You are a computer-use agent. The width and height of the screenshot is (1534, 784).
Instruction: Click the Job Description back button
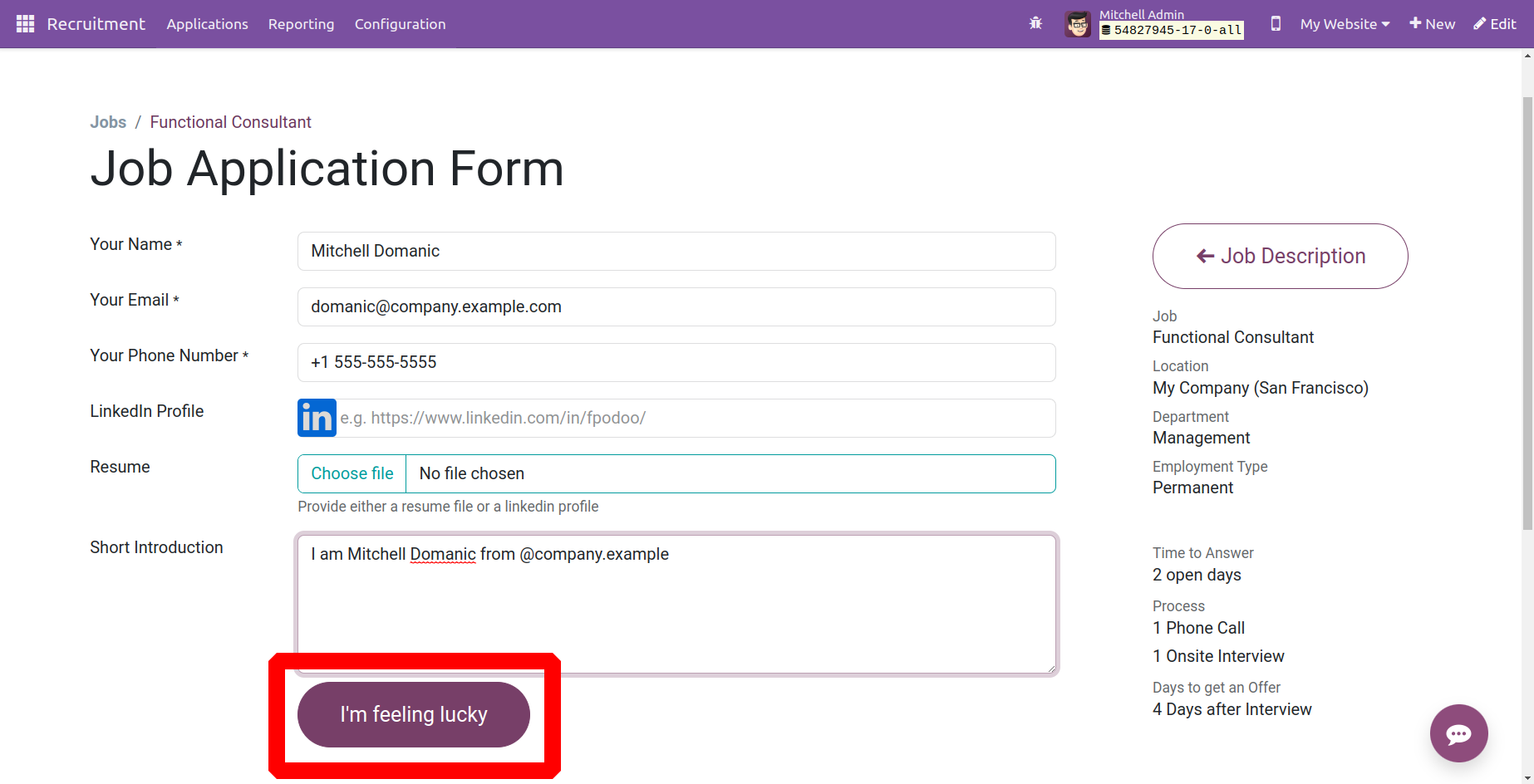1280,256
